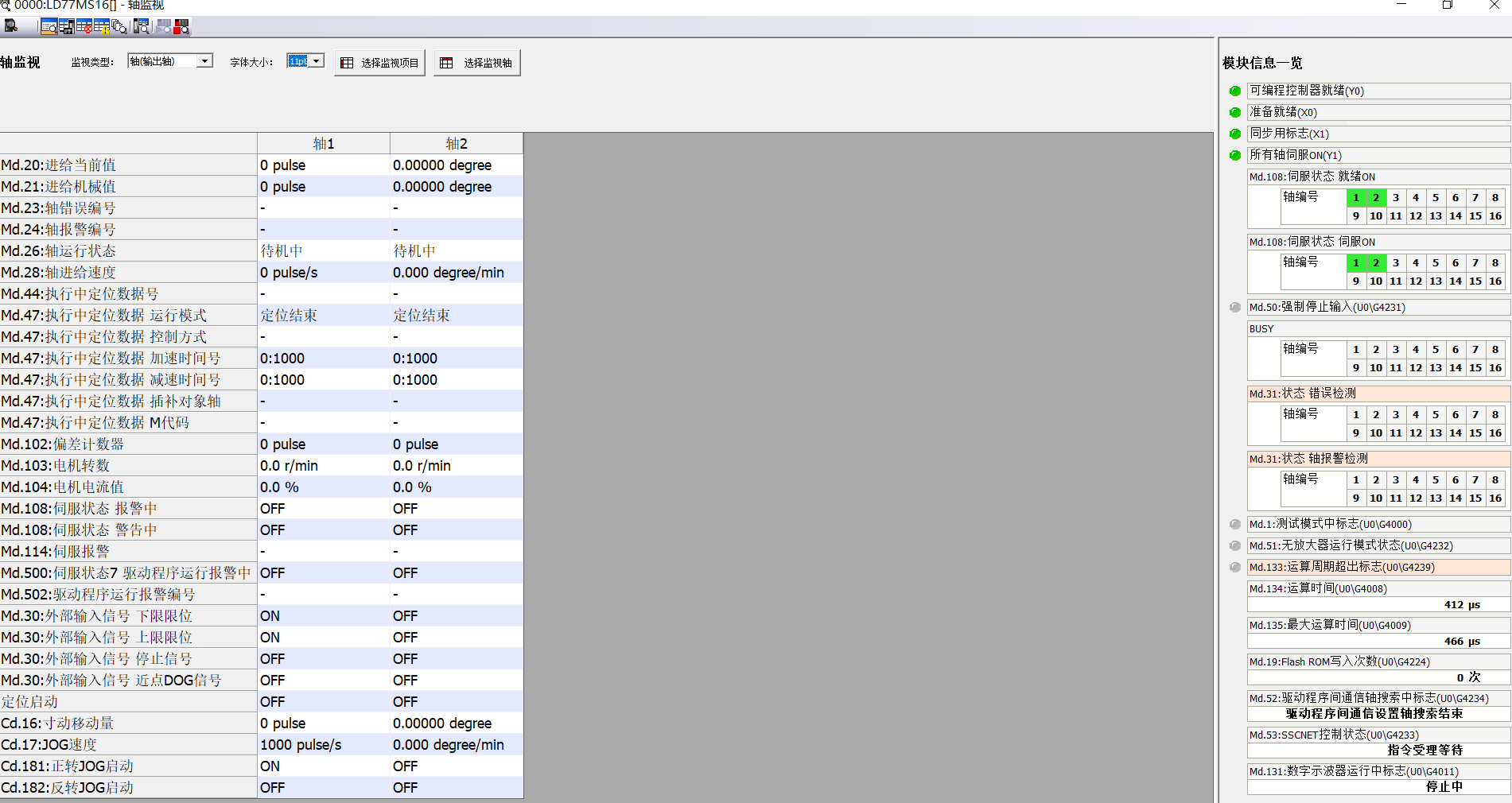Click the green LED beside 准备就绪(X0)
The image size is (1512, 803).
click(x=1235, y=112)
